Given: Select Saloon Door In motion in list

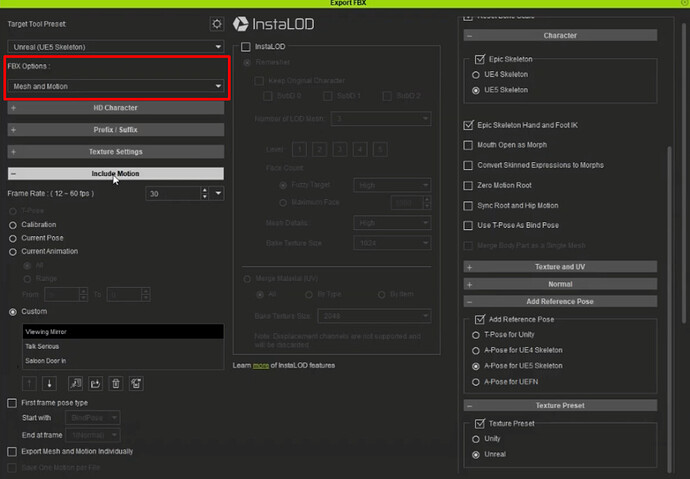Looking at the screenshot, I should pos(123,361).
